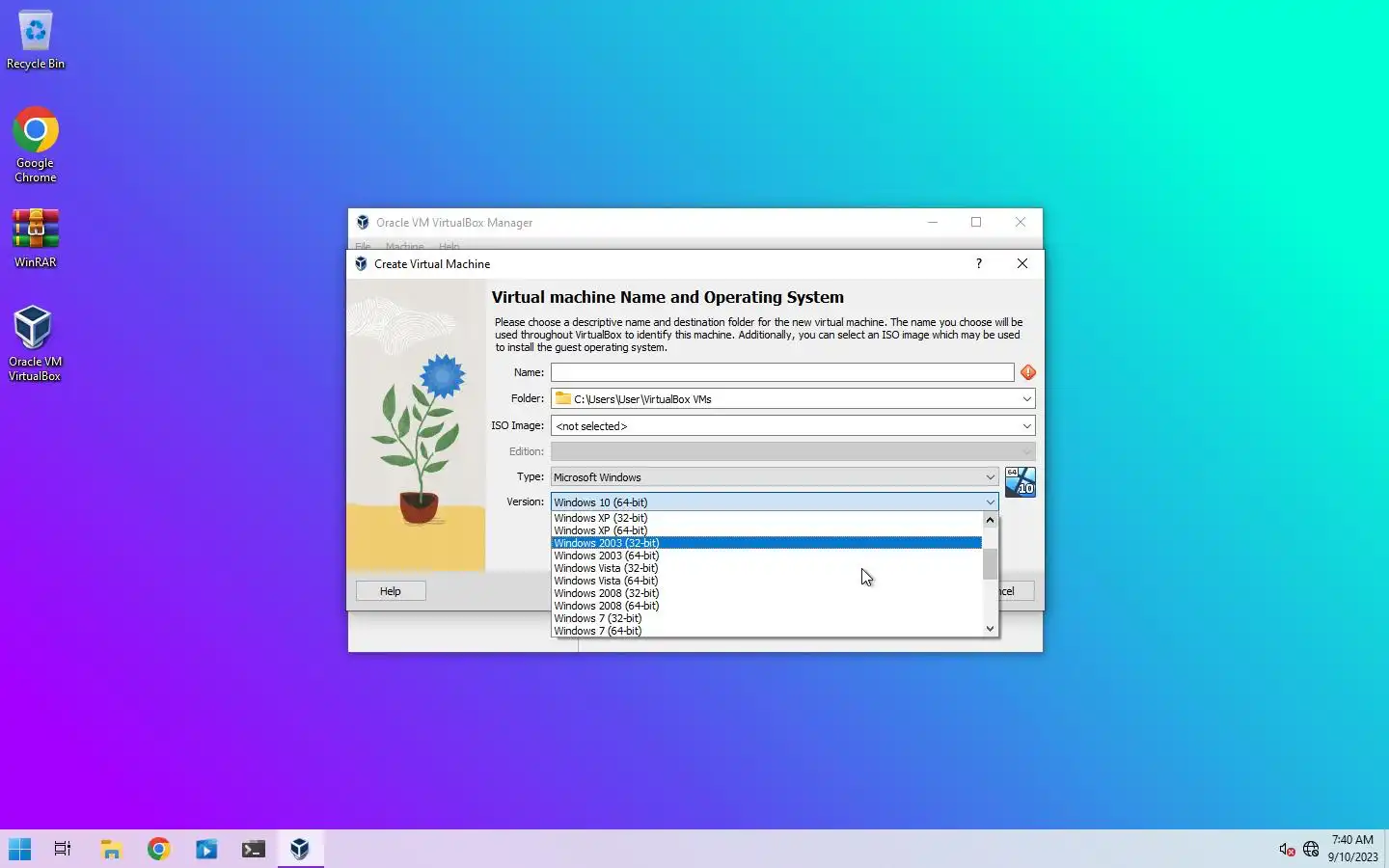
Task: Click the name field error warning icon
Action: tap(1028, 372)
